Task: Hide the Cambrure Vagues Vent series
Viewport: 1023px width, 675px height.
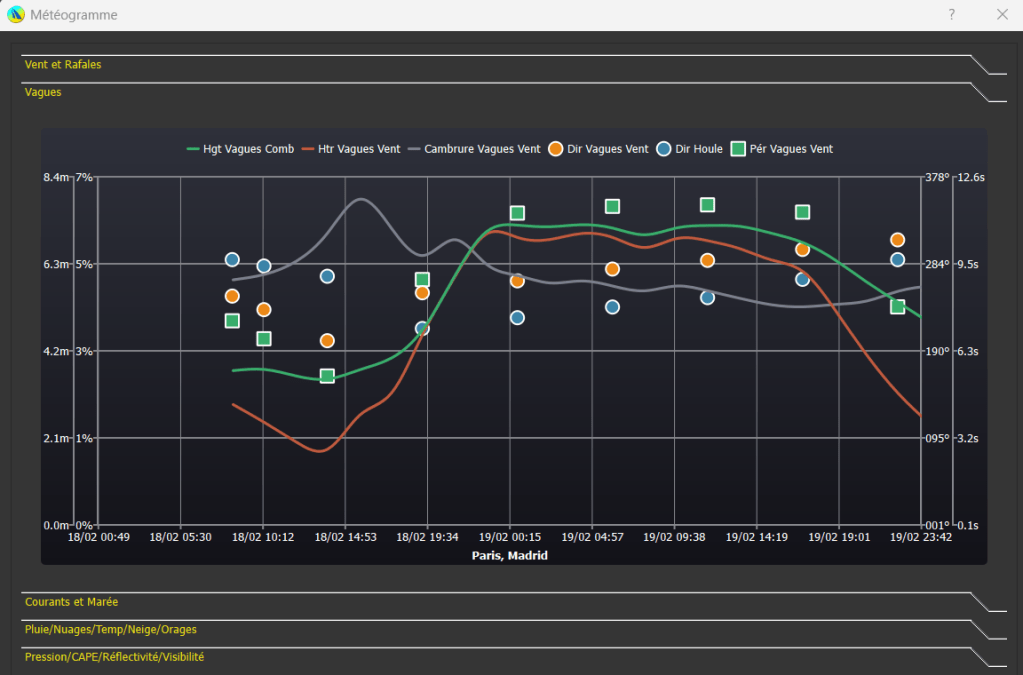Action: 474,149
